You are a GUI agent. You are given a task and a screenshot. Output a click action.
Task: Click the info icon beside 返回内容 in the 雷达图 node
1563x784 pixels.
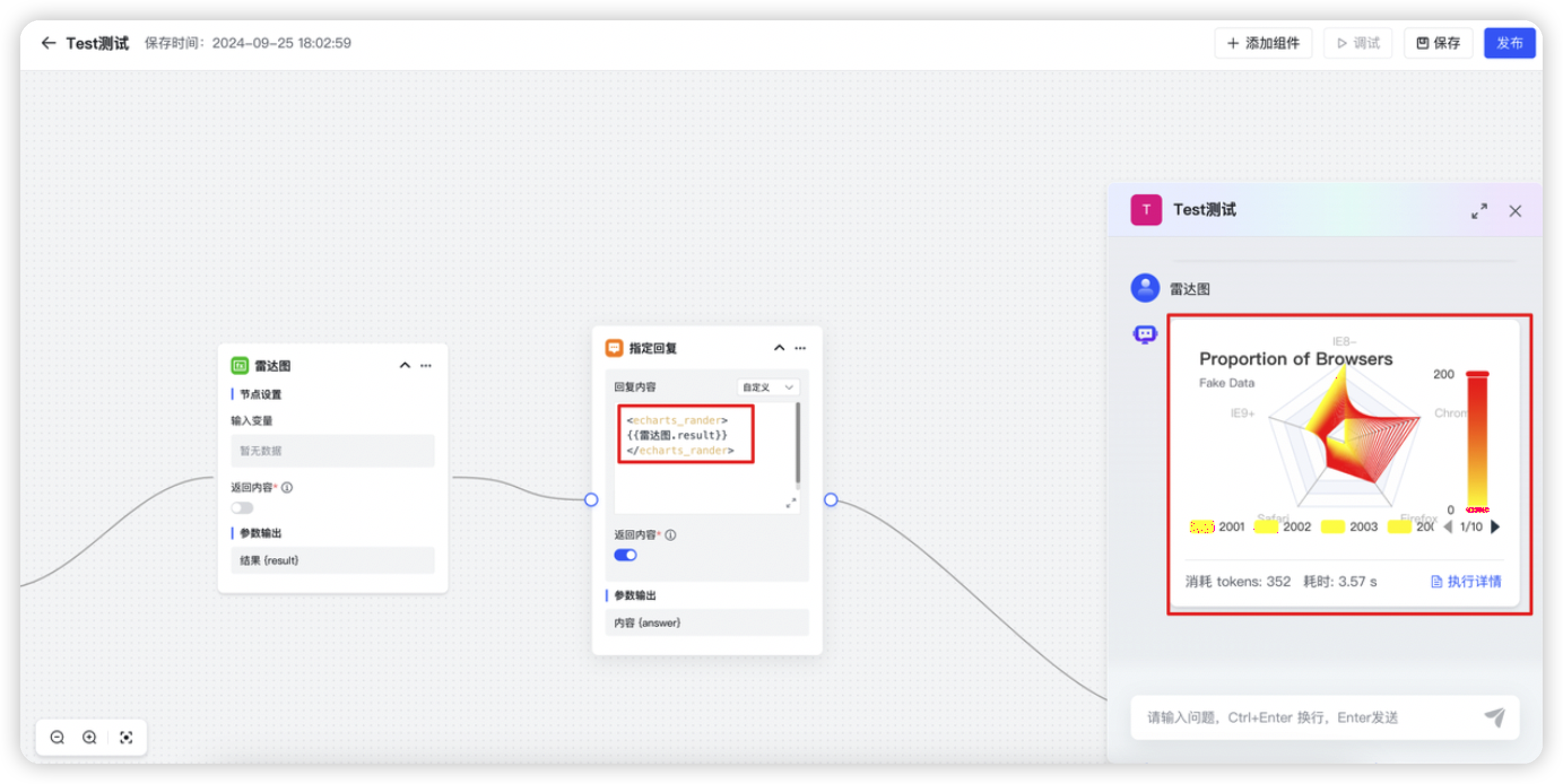(x=287, y=487)
